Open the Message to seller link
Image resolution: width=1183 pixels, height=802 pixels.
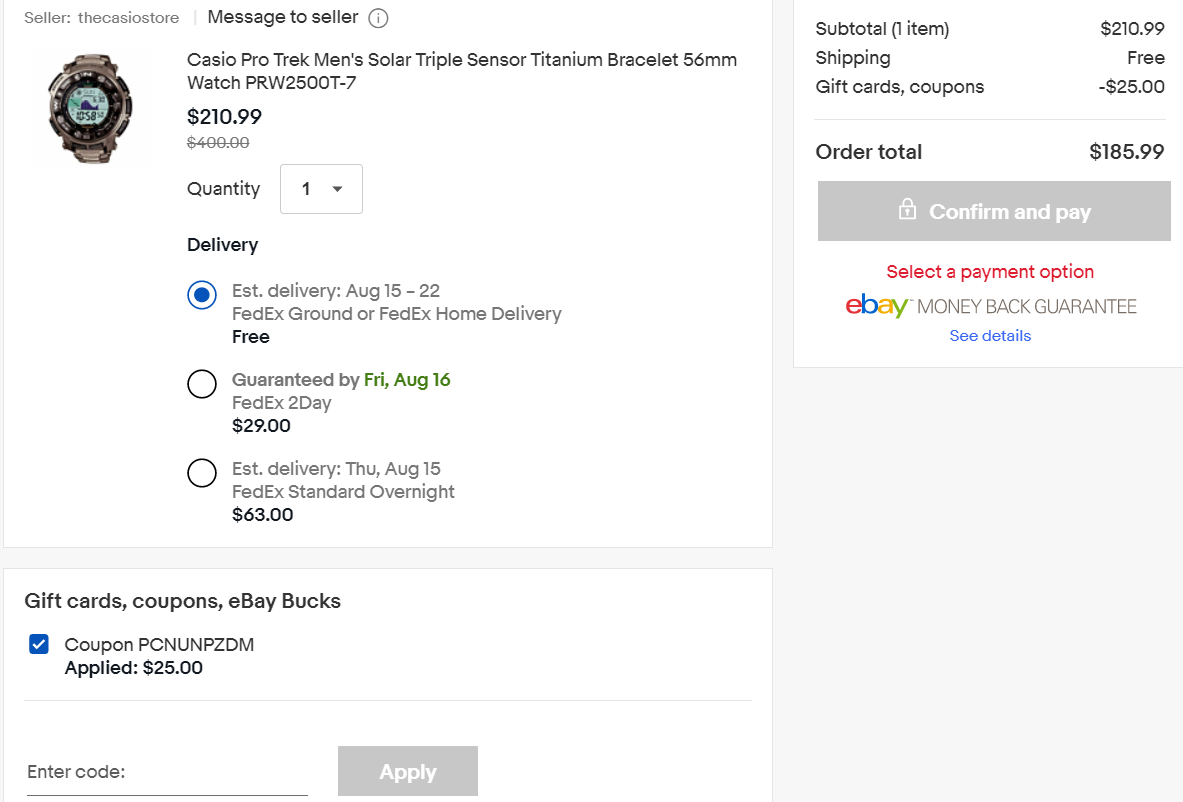coord(283,17)
